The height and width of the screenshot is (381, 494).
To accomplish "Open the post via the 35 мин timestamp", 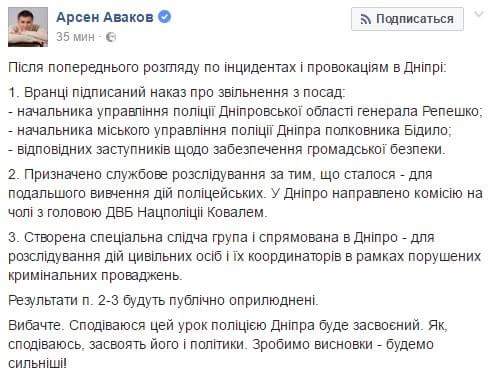I will [x=75, y=37].
